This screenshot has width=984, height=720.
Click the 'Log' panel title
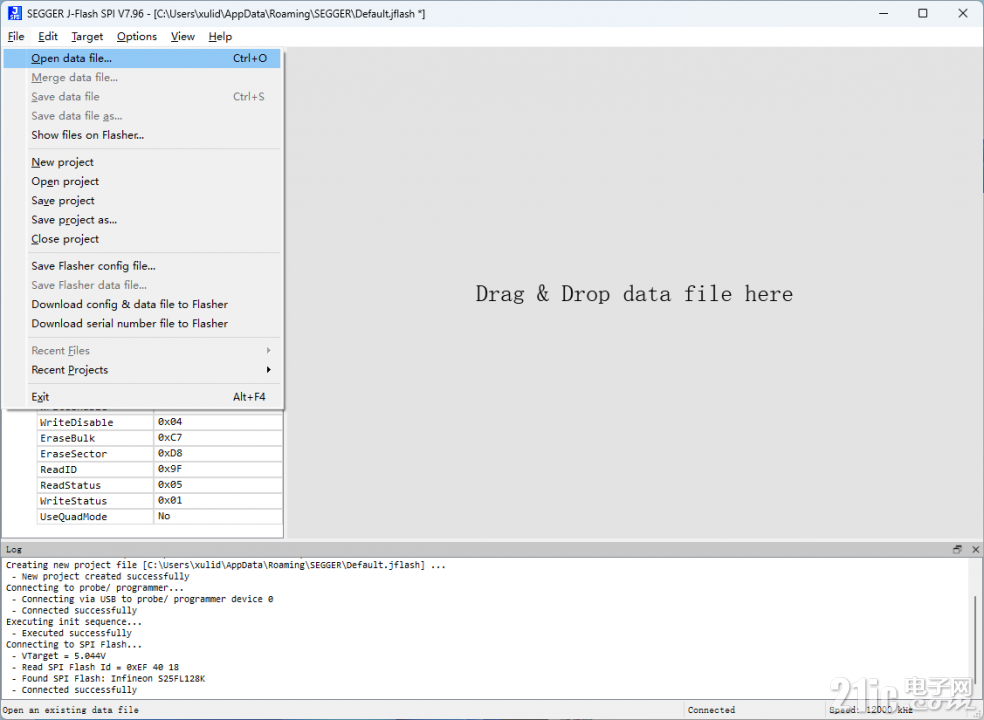(14, 549)
